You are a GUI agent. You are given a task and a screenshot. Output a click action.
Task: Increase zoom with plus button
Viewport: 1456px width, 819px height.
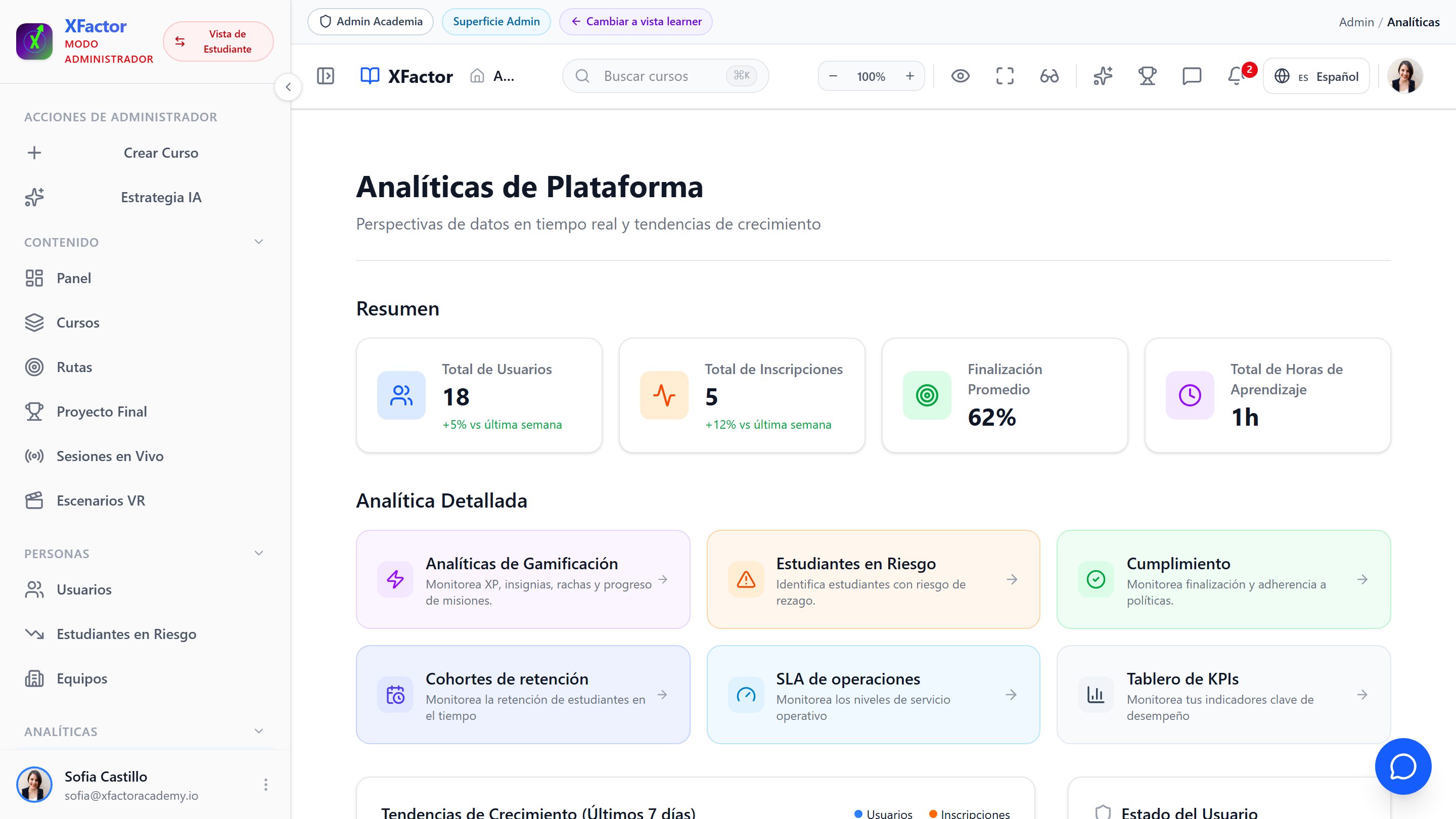tap(910, 76)
